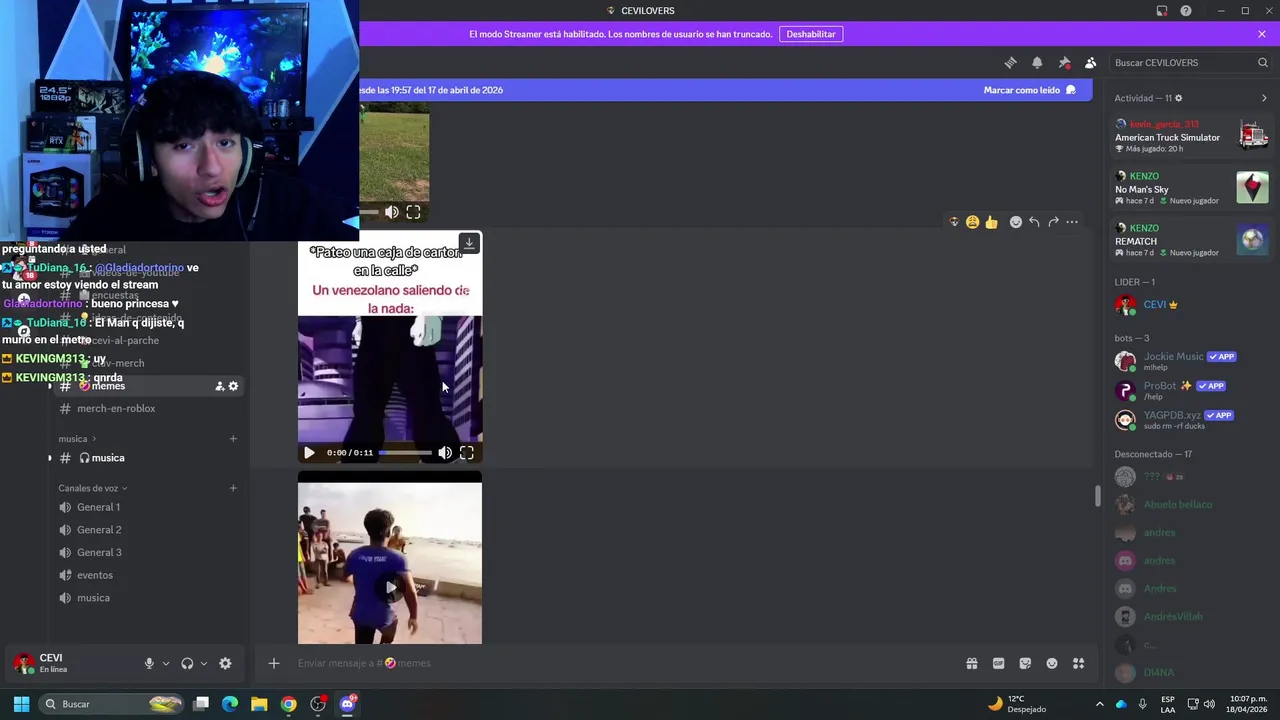Open more message options (three dots)
The width and height of the screenshot is (1280, 720).
tap(1072, 222)
